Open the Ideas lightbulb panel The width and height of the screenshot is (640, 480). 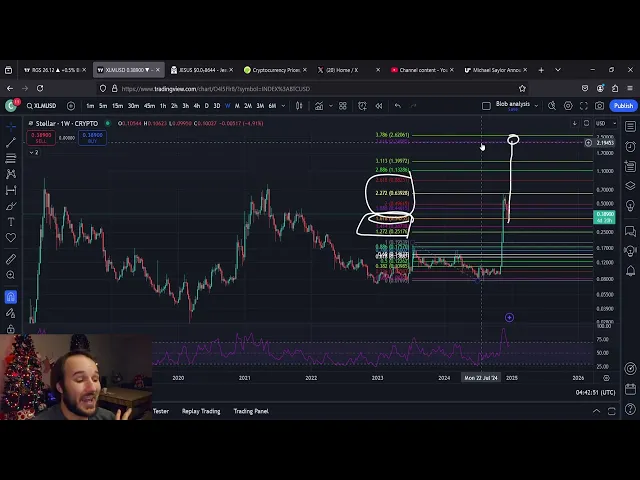click(x=631, y=205)
